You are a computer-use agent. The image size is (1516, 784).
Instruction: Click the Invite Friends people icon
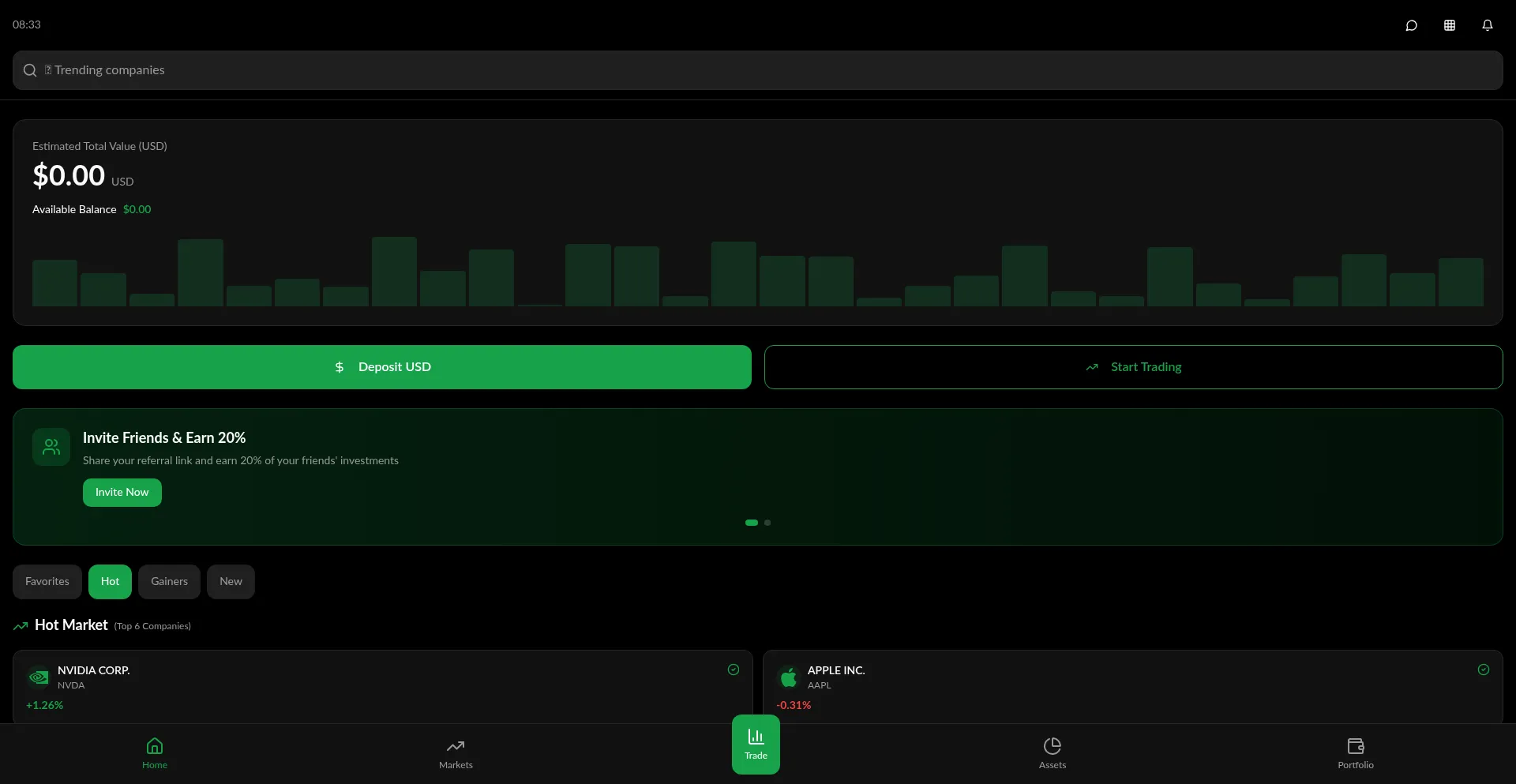(x=50, y=446)
